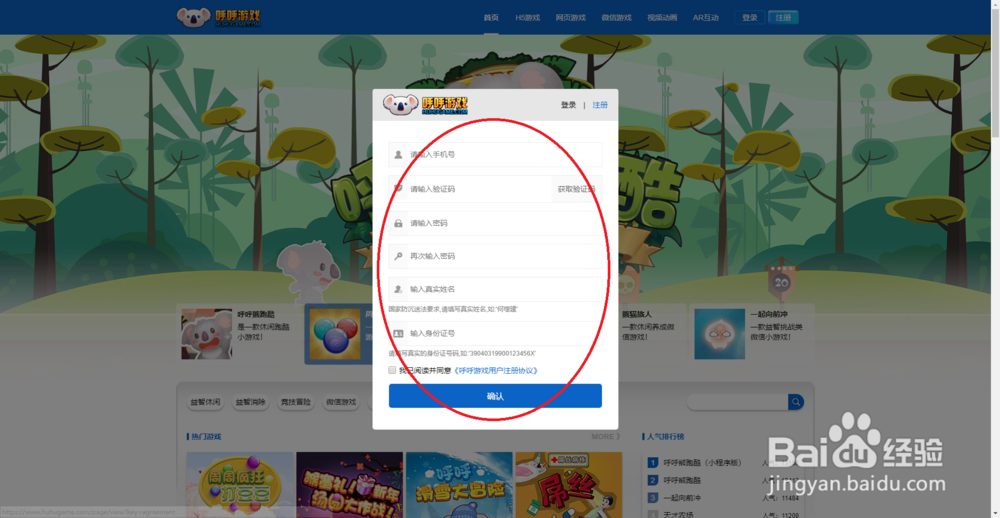Open the 屌丝 game thumbnail
The height and width of the screenshot is (518, 1000).
[x=569, y=485]
